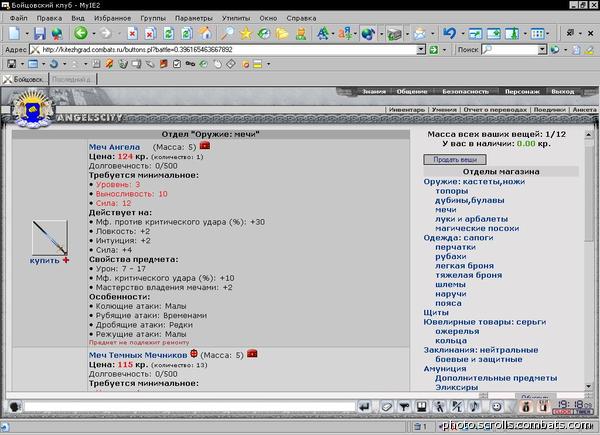Screen dimensions: 600x435
Task: Click the shop panel scrollbar up arrow
Action: coord(589,135)
